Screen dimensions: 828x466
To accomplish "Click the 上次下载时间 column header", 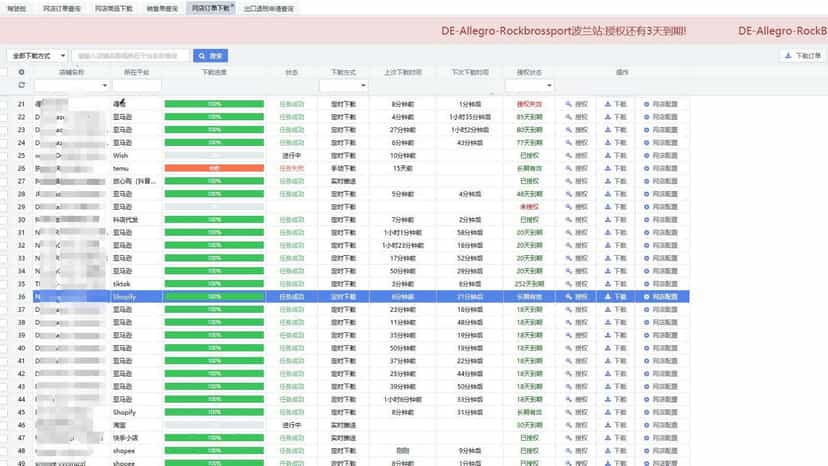I will 402,72.
